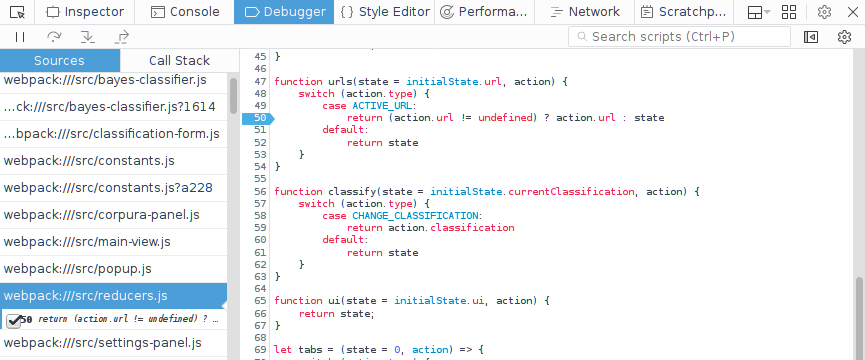The height and width of the screenshot is (360, 865).
Task: Click CHANGE_CLASSIFICATION constant in code
Action: coord(415,216)
